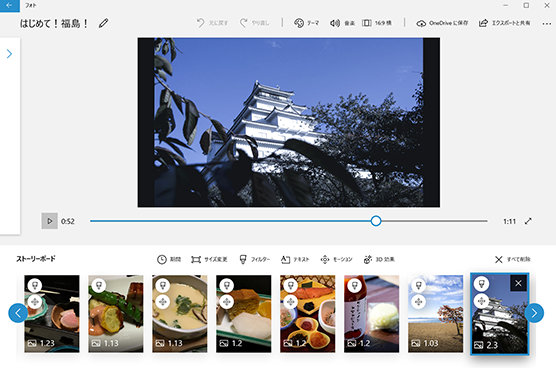Click filter badge on pepper clip
This screenshot has height=368, width=556.
[99, 285]
